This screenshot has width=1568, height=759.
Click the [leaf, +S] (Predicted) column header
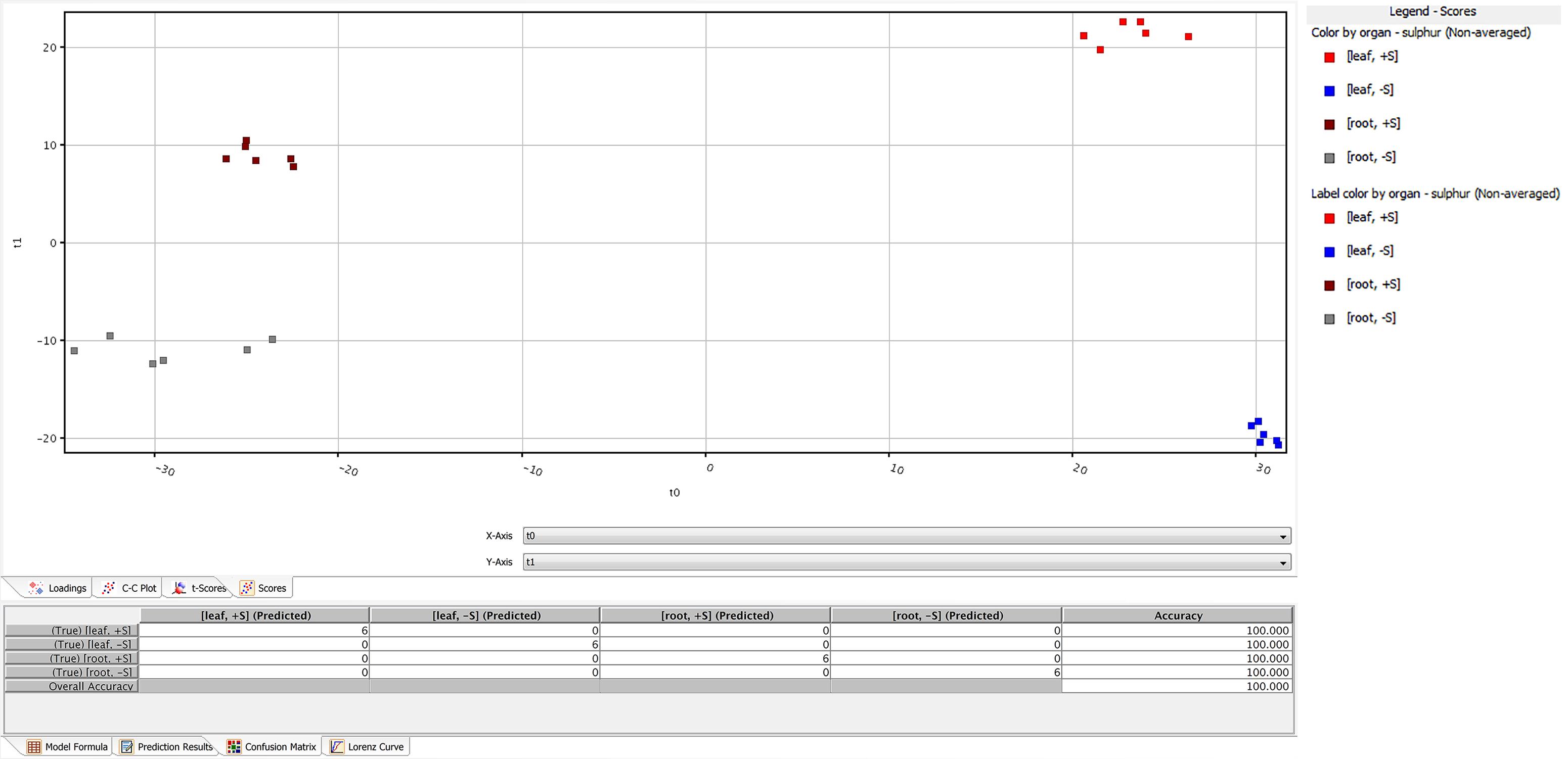[x=256, y=615]
